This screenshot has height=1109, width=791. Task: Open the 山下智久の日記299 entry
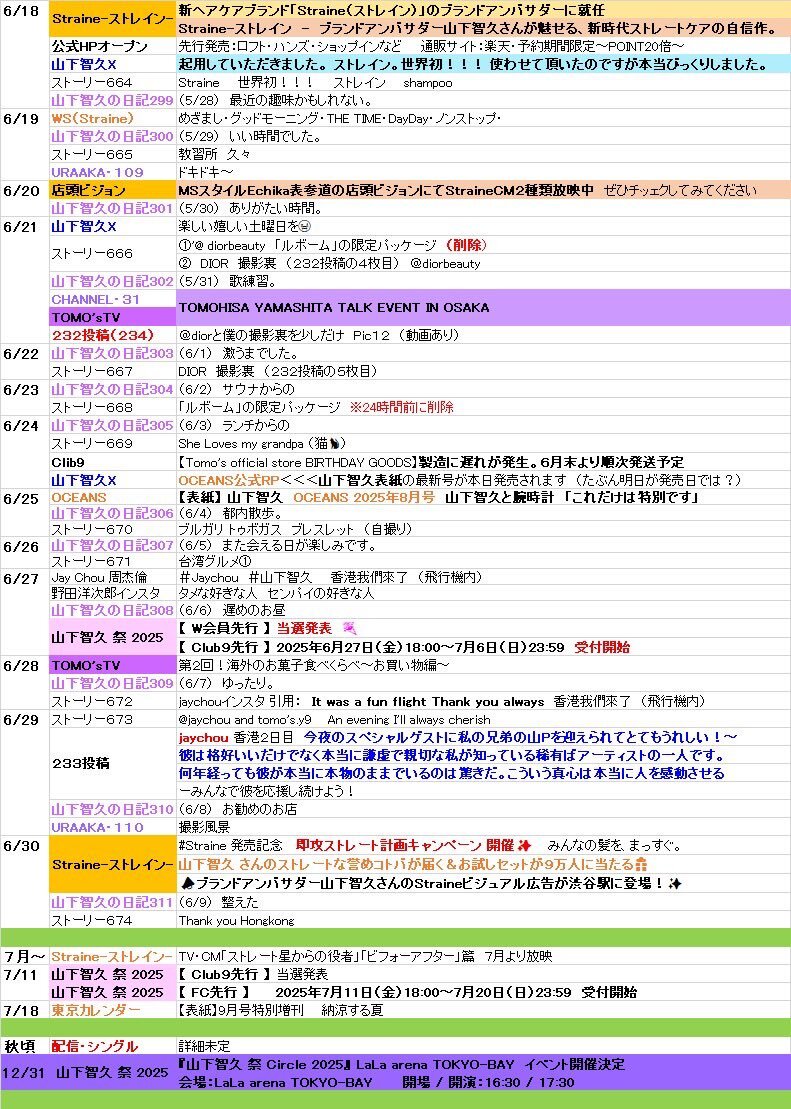112,100
